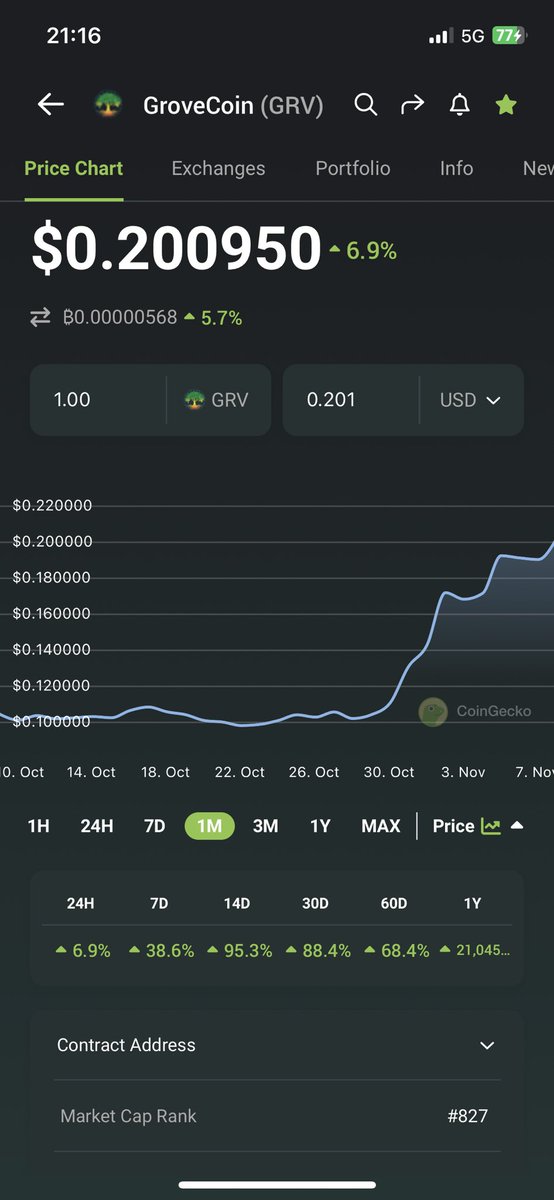Select the 1Y chart range

[x=320, y=826]
